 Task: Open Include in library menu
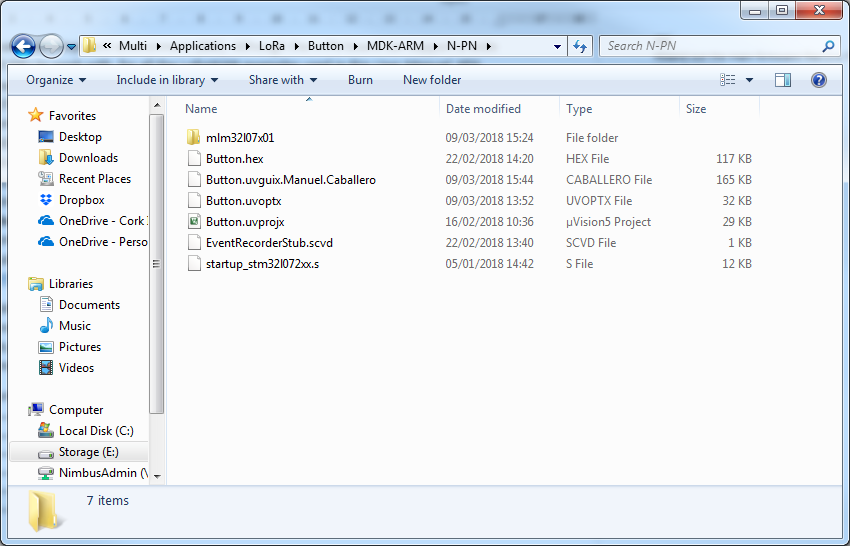[167, 80]
